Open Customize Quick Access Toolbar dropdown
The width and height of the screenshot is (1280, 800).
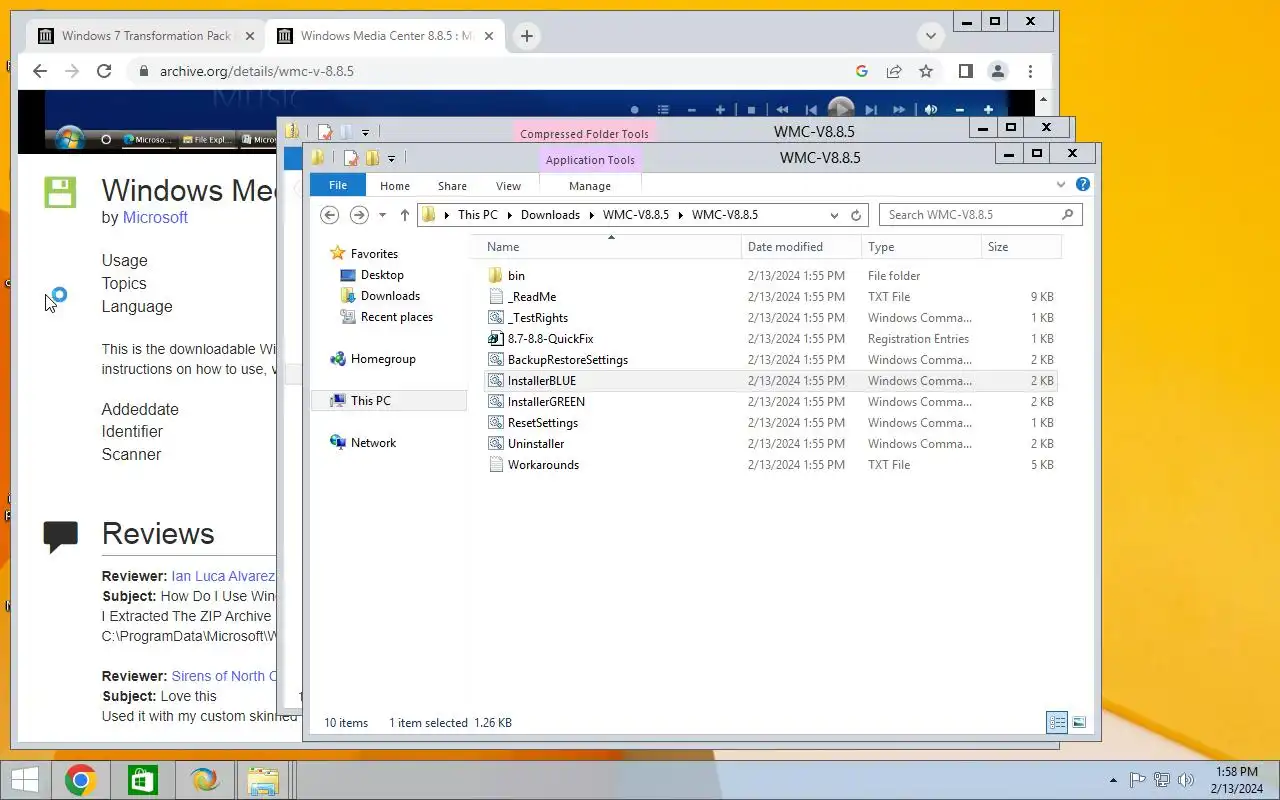(x=391, y=158)
